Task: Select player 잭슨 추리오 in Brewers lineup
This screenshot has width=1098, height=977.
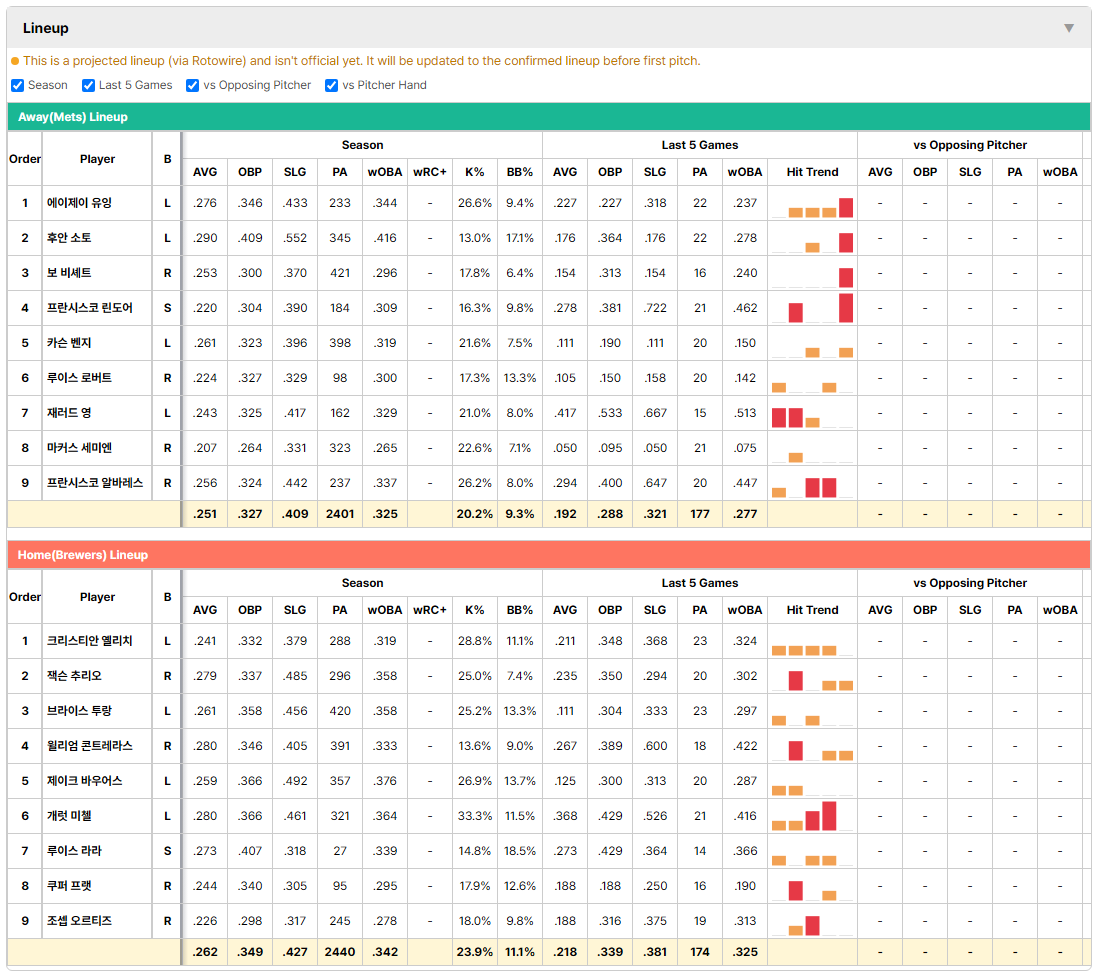Action: (x=74, y=676)
